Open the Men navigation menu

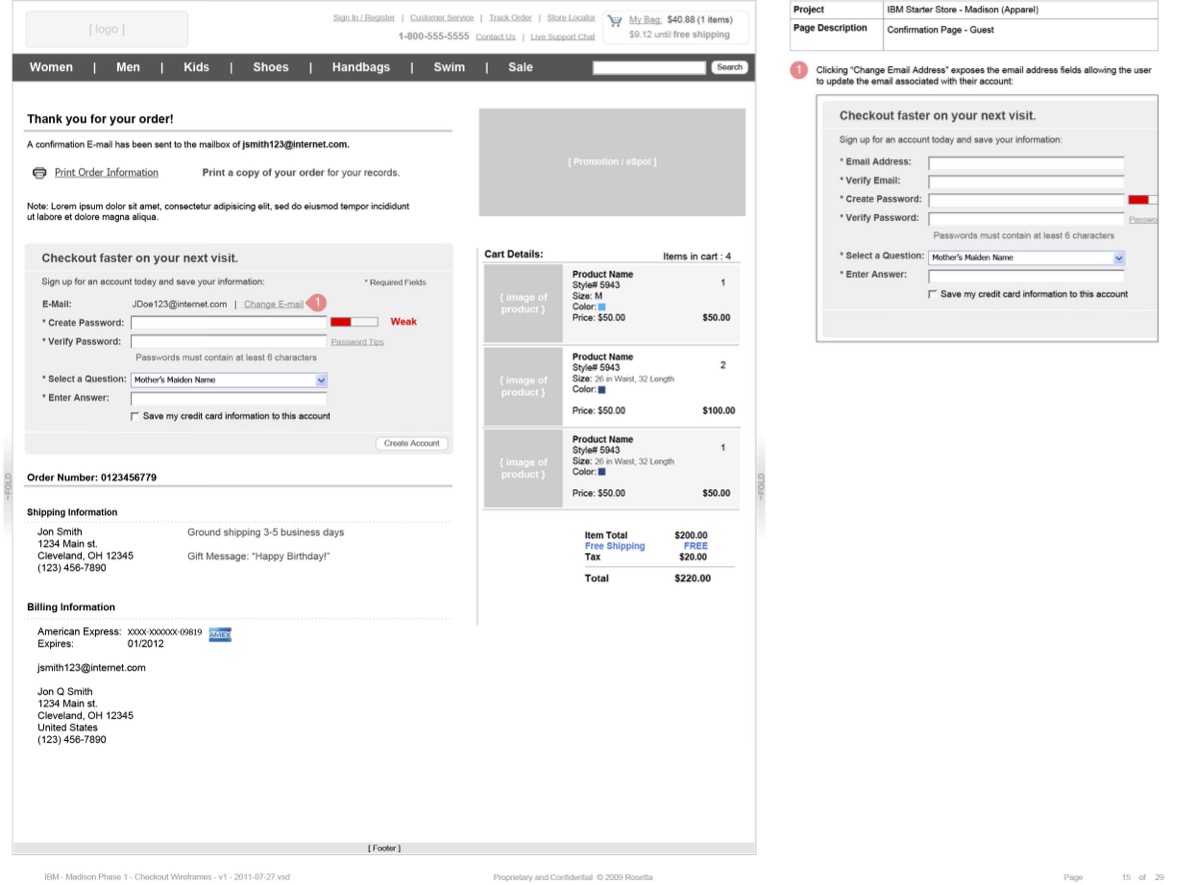pos(128,67)
